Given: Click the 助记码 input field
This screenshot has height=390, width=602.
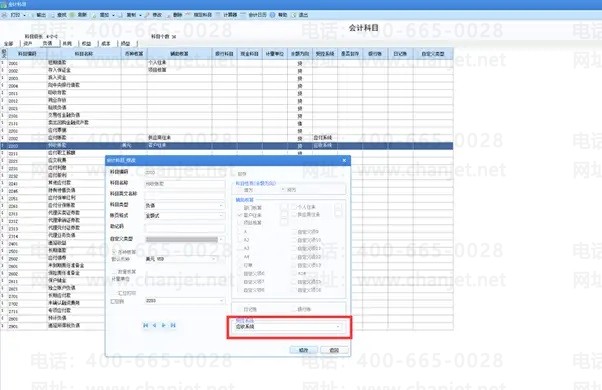Looking at the screenshot, I should (x=185, y=228).
